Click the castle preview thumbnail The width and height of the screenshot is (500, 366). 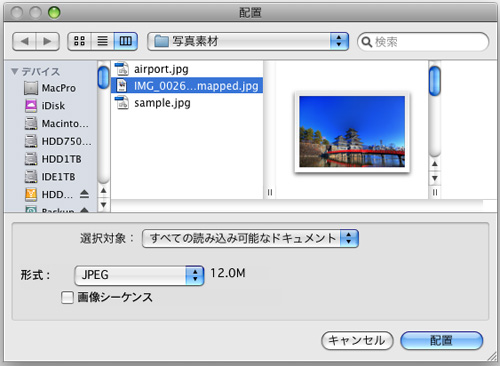pyautogui.click(x=352, y=132)
